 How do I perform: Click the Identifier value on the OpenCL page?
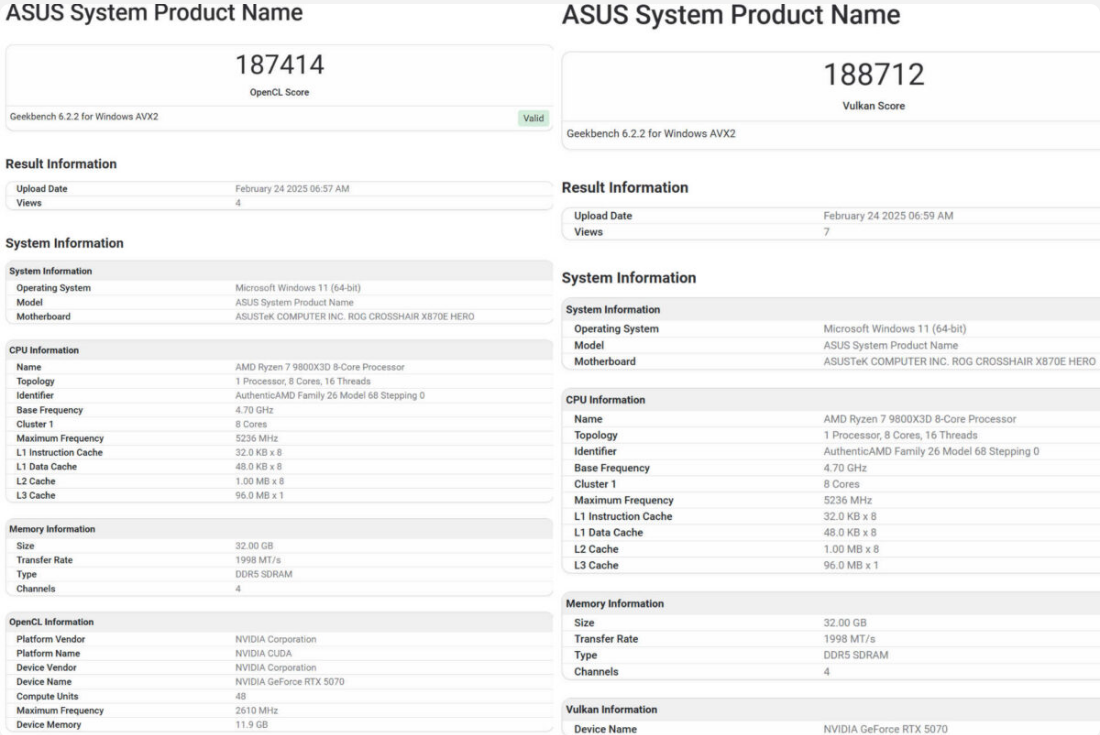[330, 396]
